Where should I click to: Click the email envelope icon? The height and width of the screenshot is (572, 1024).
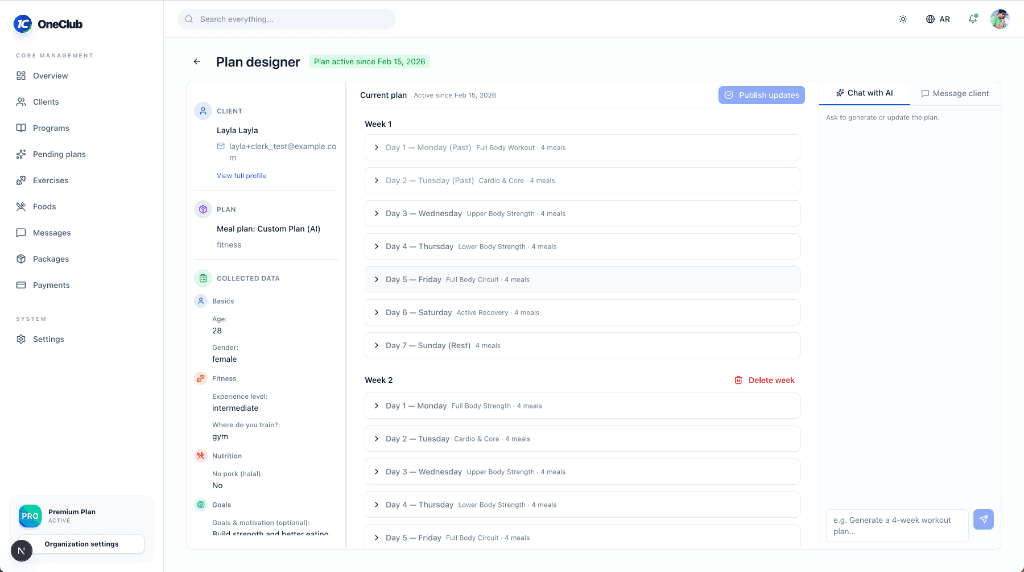[221, 146]
